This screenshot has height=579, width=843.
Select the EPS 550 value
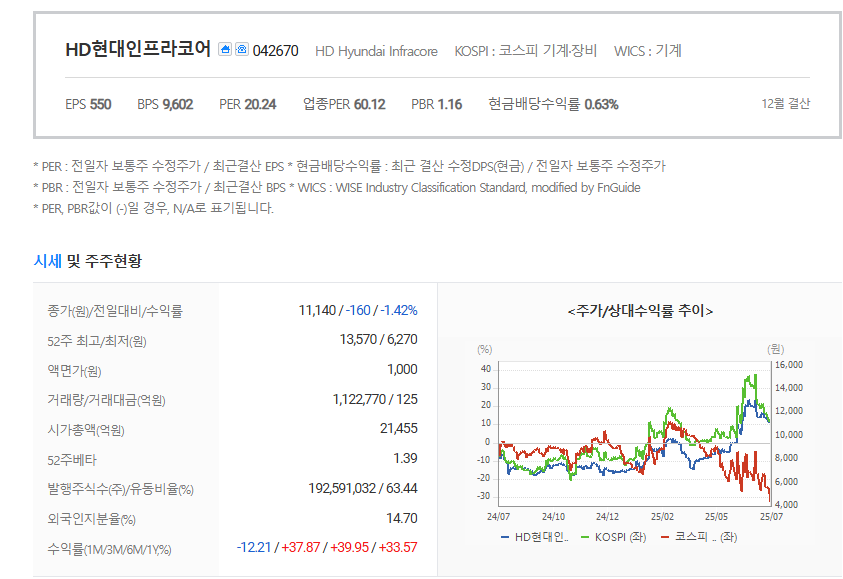tap(88, 104)
